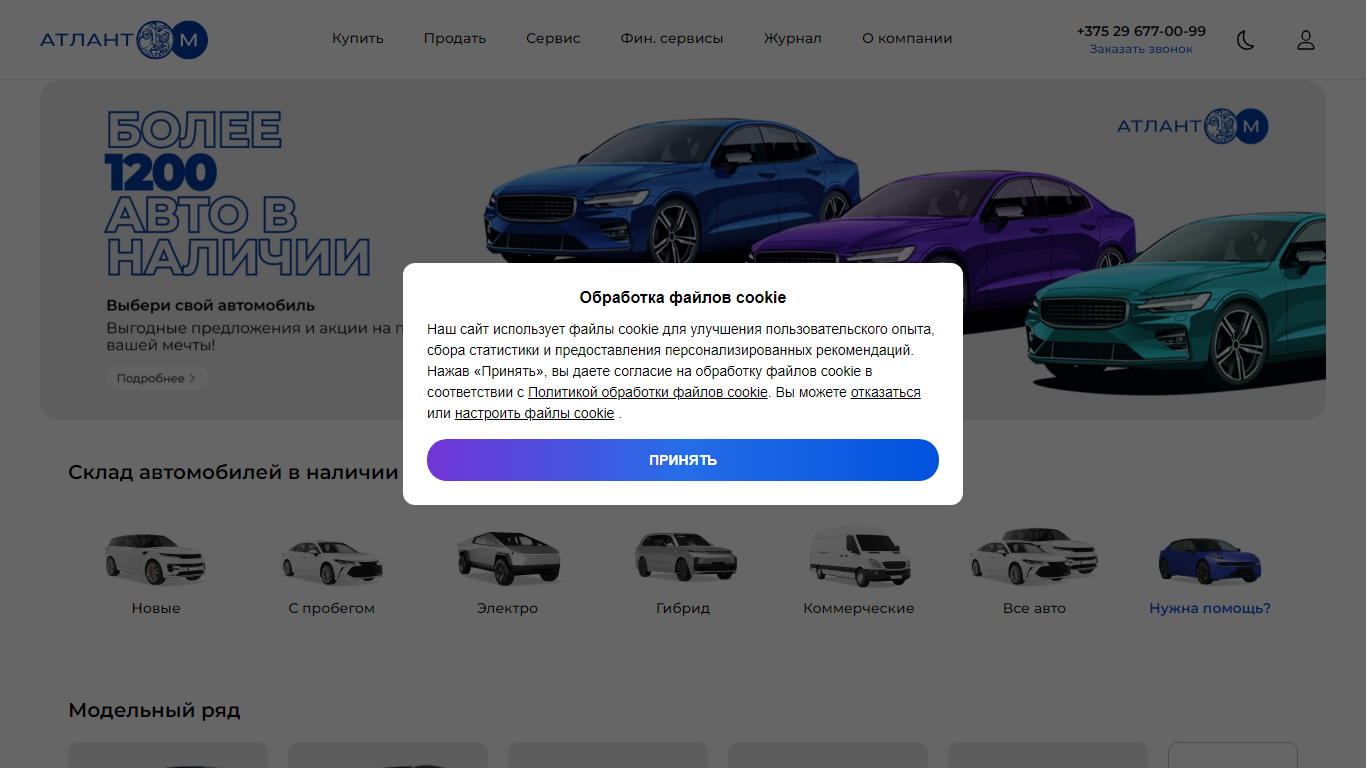Open the user account profile icon

[x=1306, y=40]
